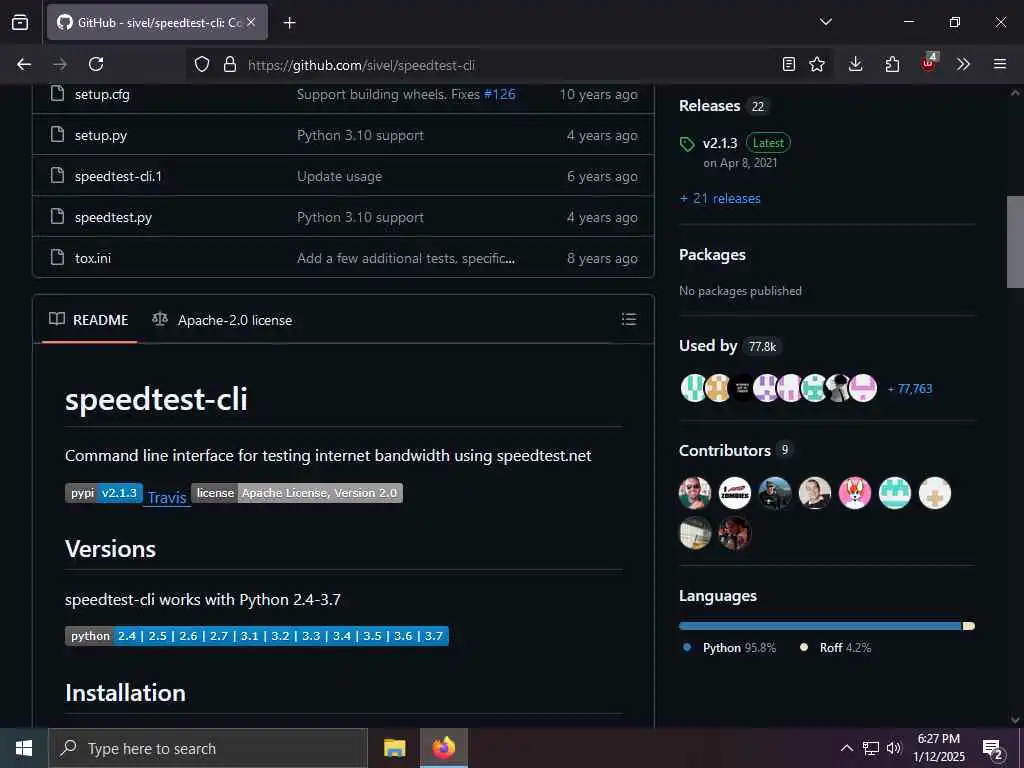1024x768 pixels.
Task: Open 'Add a few additional tests' commit
Action: (x=406, y=258)
